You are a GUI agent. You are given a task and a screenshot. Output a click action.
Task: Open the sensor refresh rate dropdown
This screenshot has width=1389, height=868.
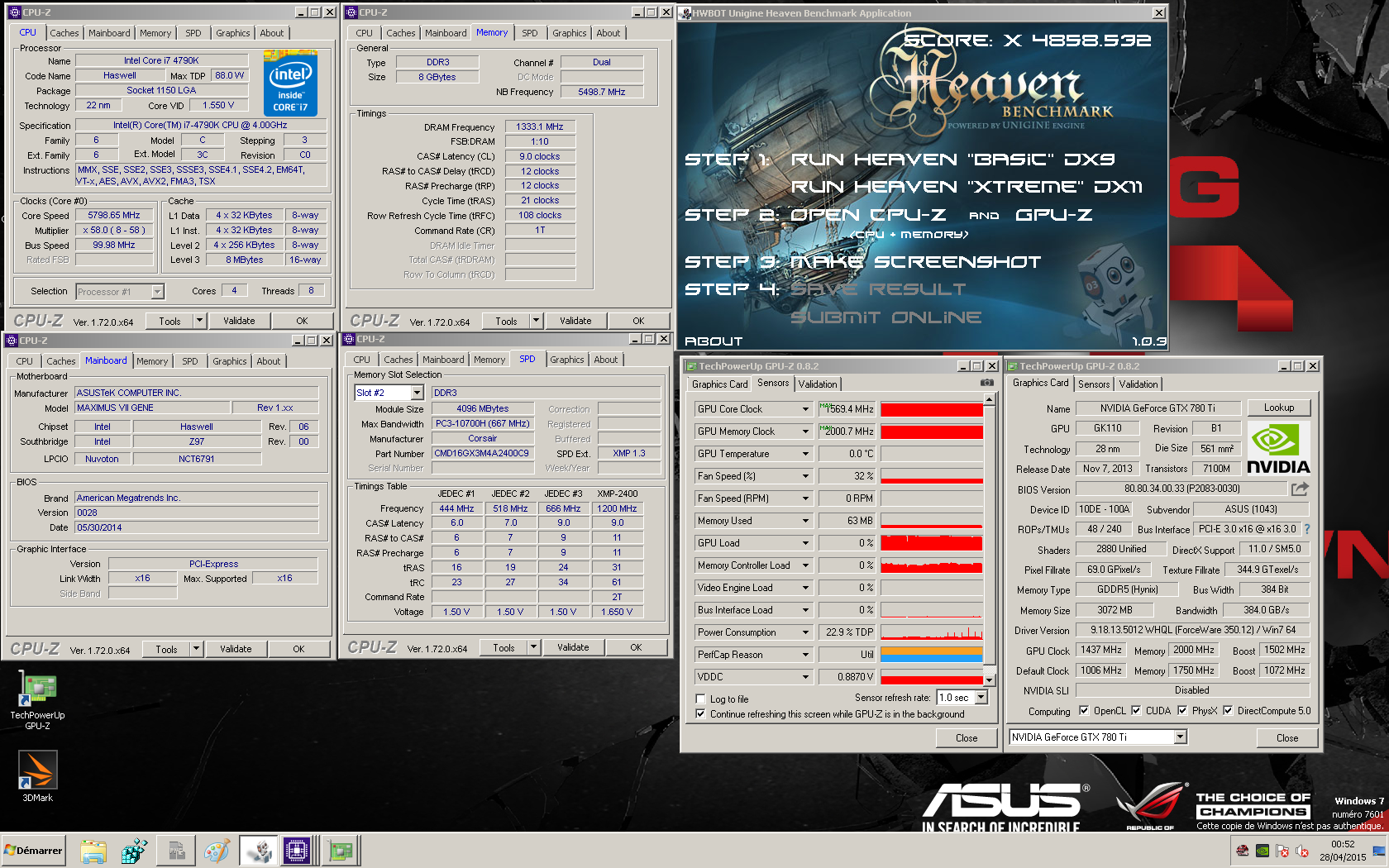coord(981,698)
